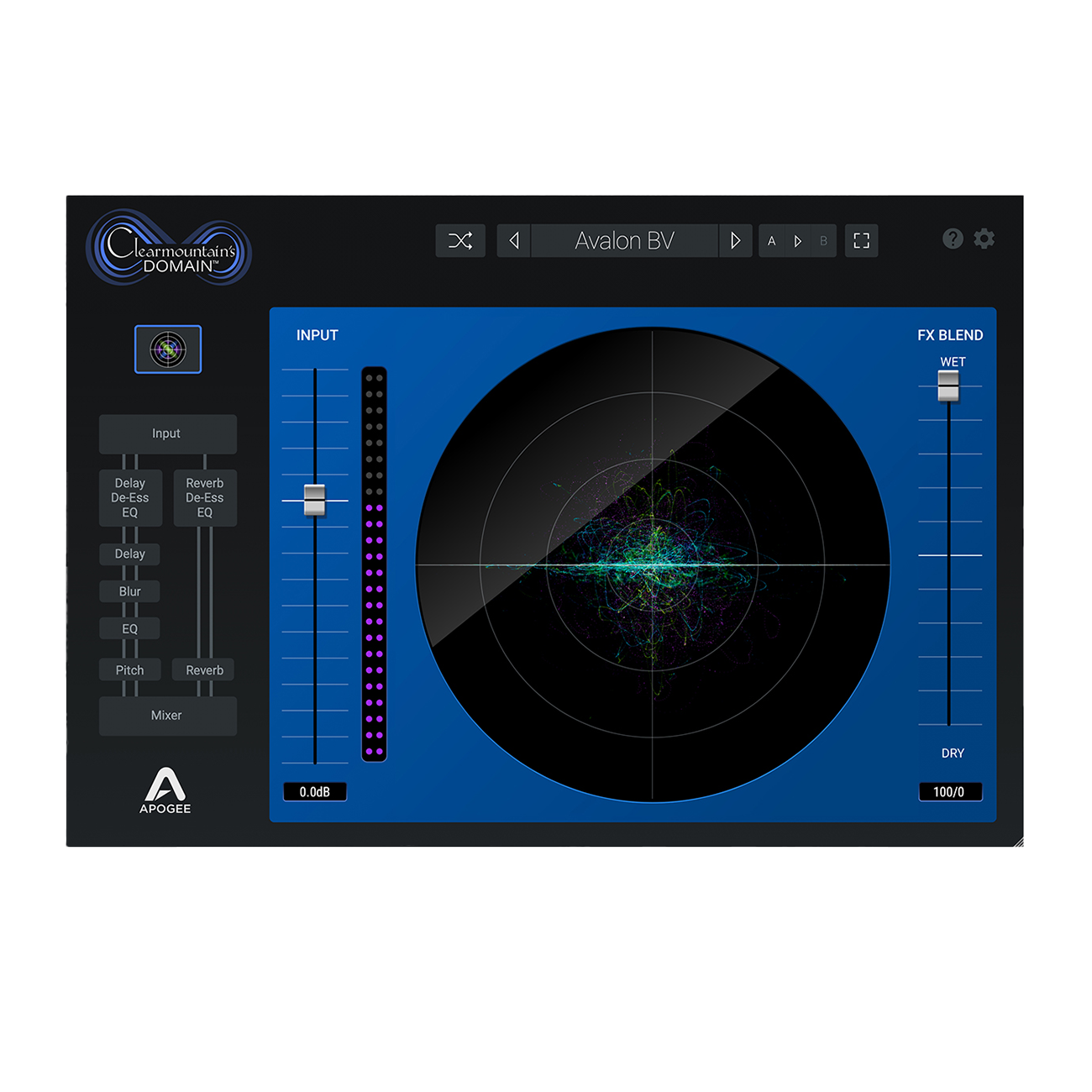Select the visualizer overview thumbnail
The height and width of the screenshot is (1092, 1092).
point(168,349)
